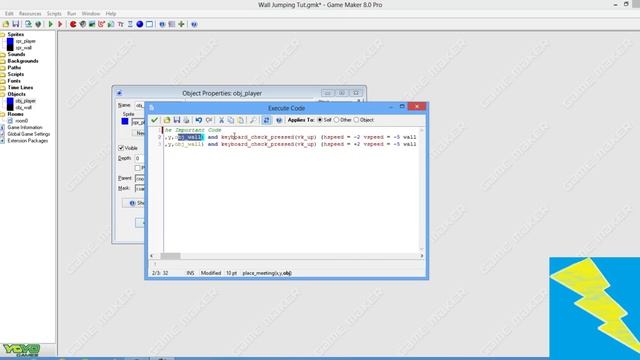Image resolution: width=640 pixels, height=360 pixels.
Task: Select Sprites folder in resource tree
Action: (x=16, y=35)
